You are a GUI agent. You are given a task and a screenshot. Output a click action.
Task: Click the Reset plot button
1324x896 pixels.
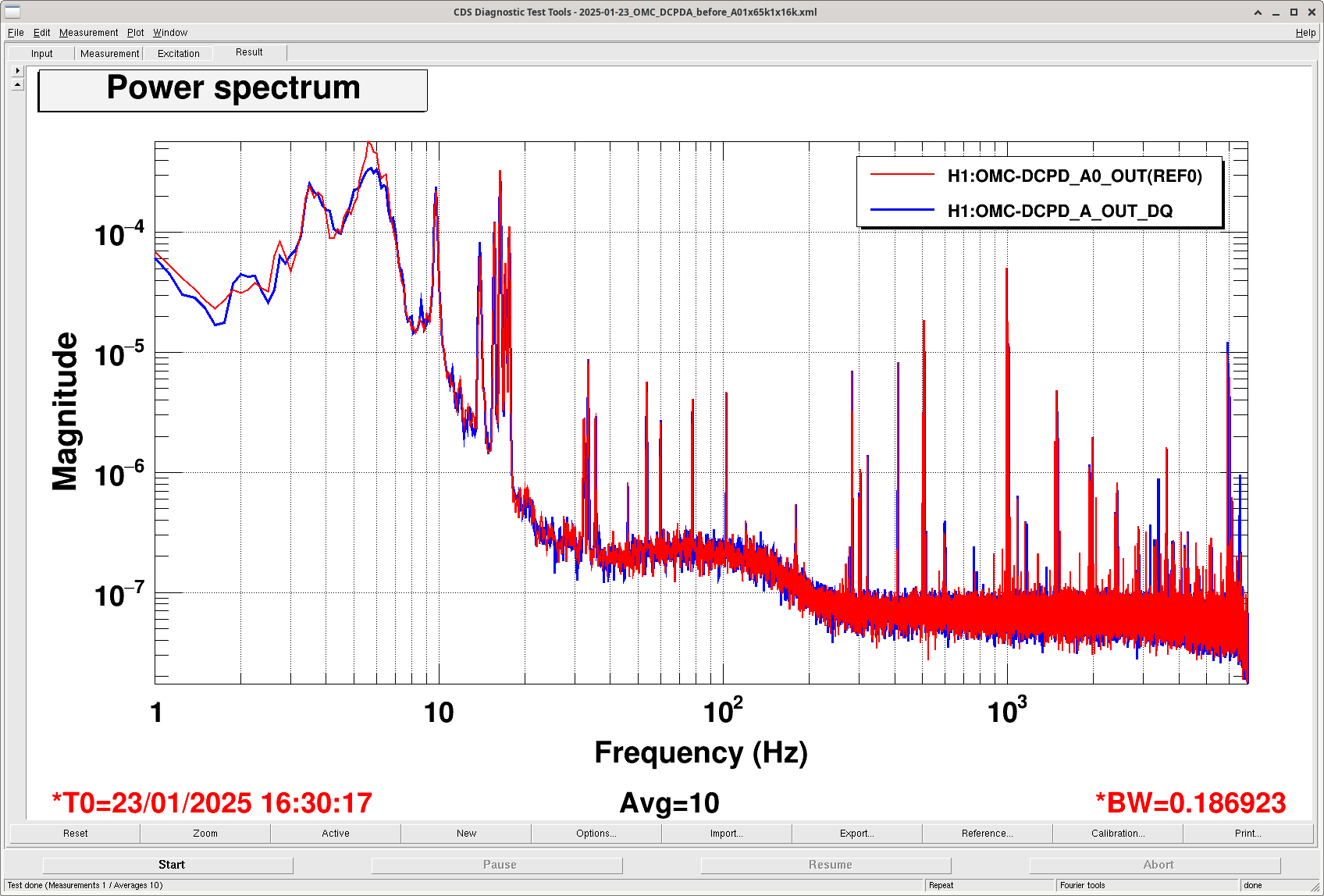pos(75,834)
